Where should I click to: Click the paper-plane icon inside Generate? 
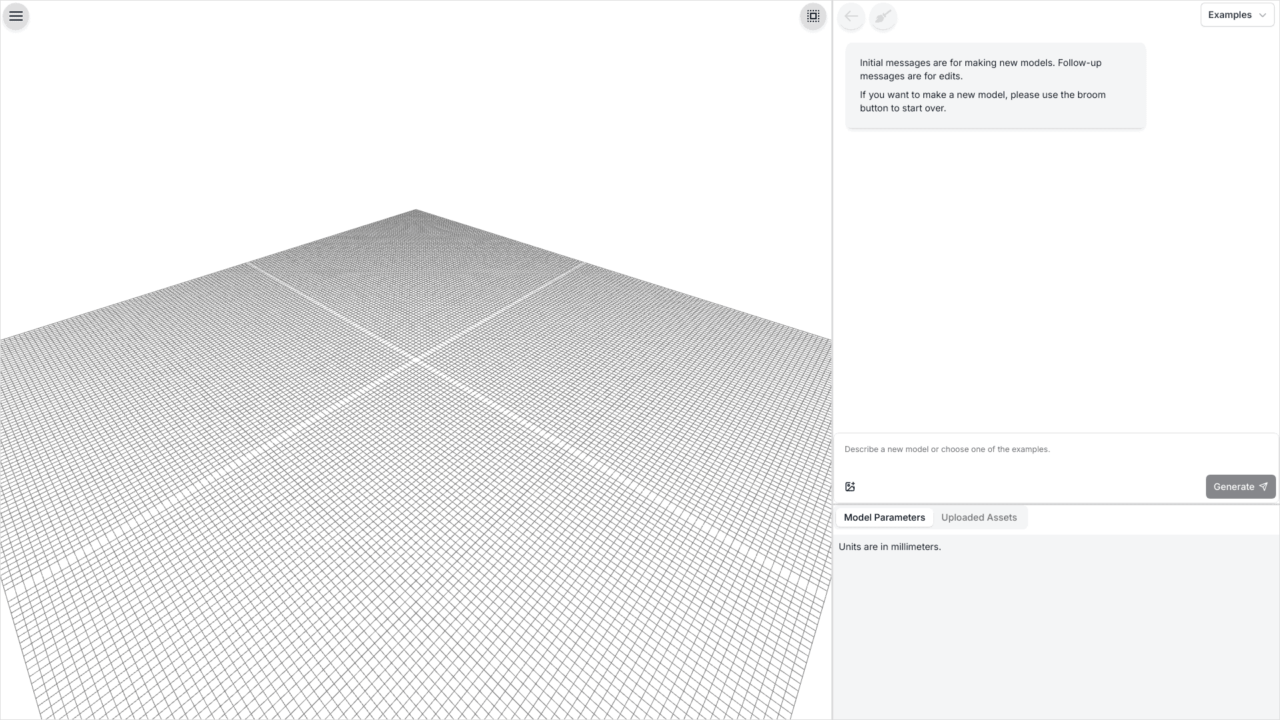point(1263,486)
